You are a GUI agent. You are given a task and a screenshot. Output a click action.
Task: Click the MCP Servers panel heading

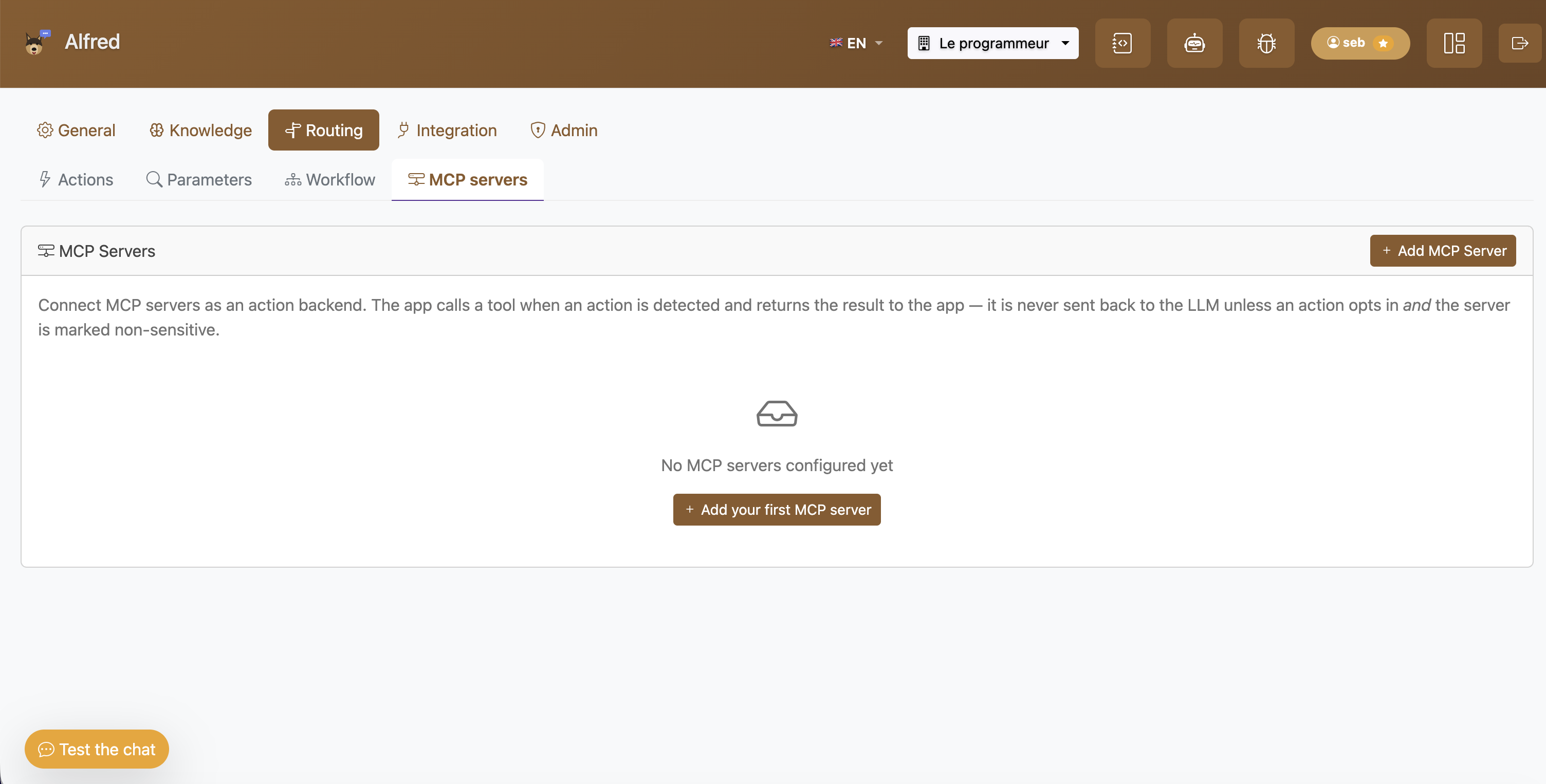97,251
